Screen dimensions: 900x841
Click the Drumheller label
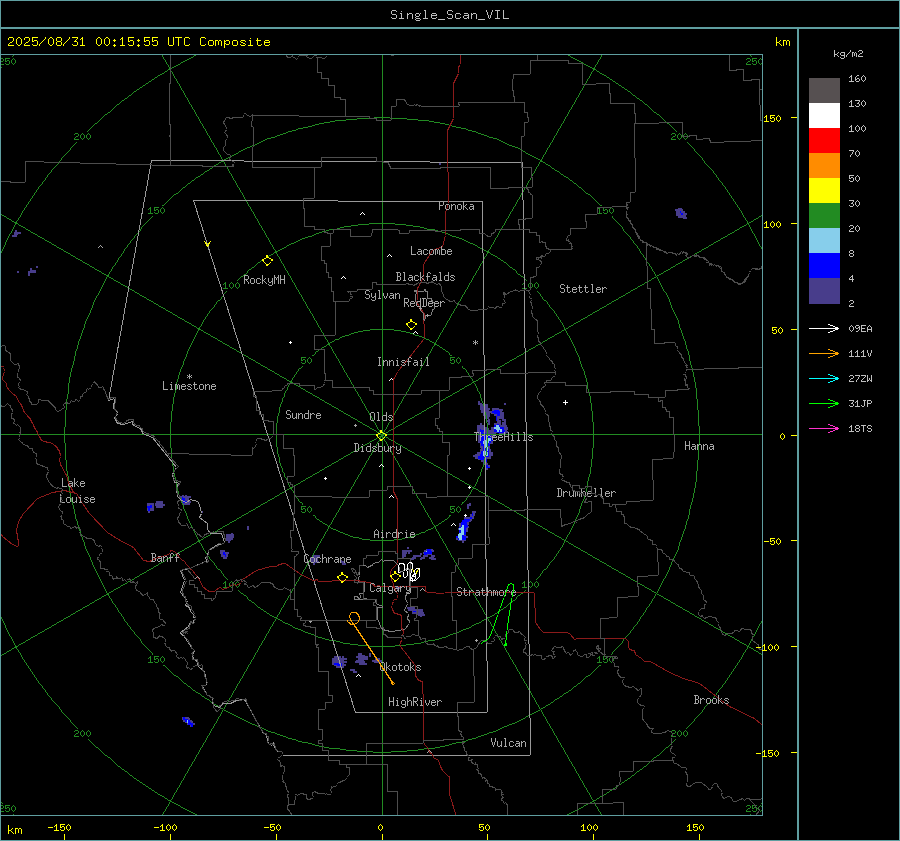coord(586,493)
